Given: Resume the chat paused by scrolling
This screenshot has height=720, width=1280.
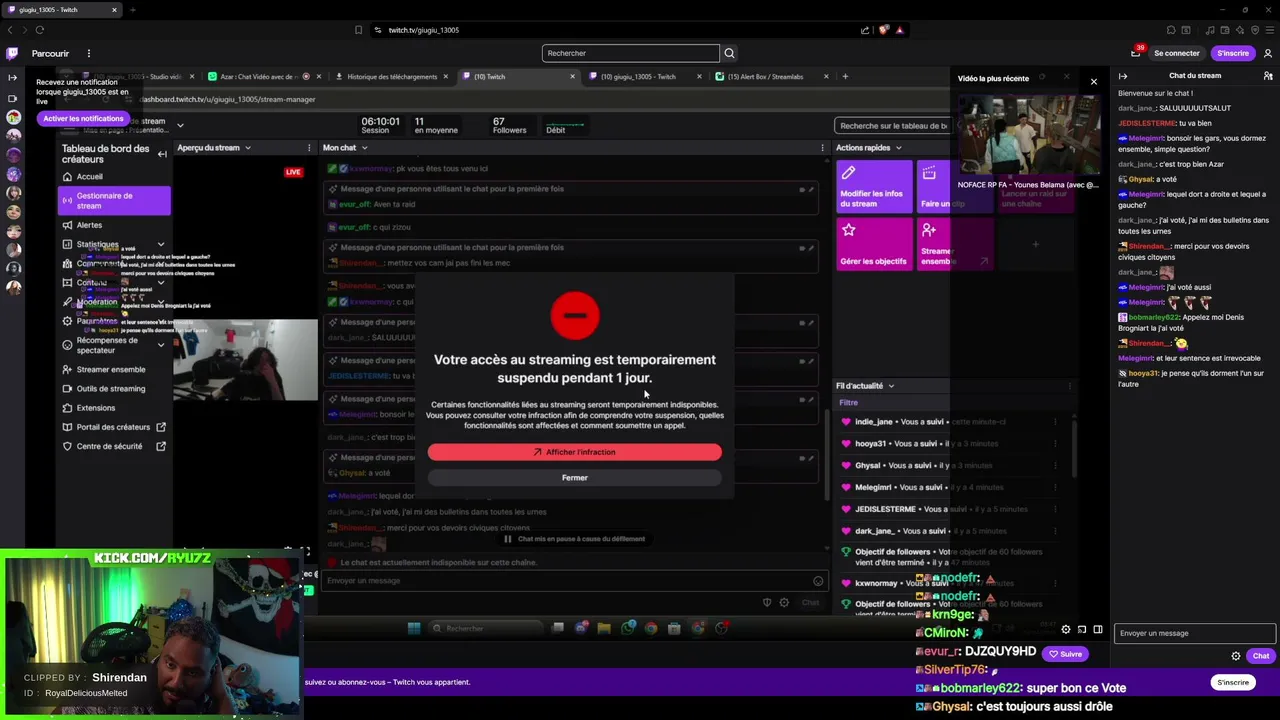Looking at the screenshot, I should [574, 539].
